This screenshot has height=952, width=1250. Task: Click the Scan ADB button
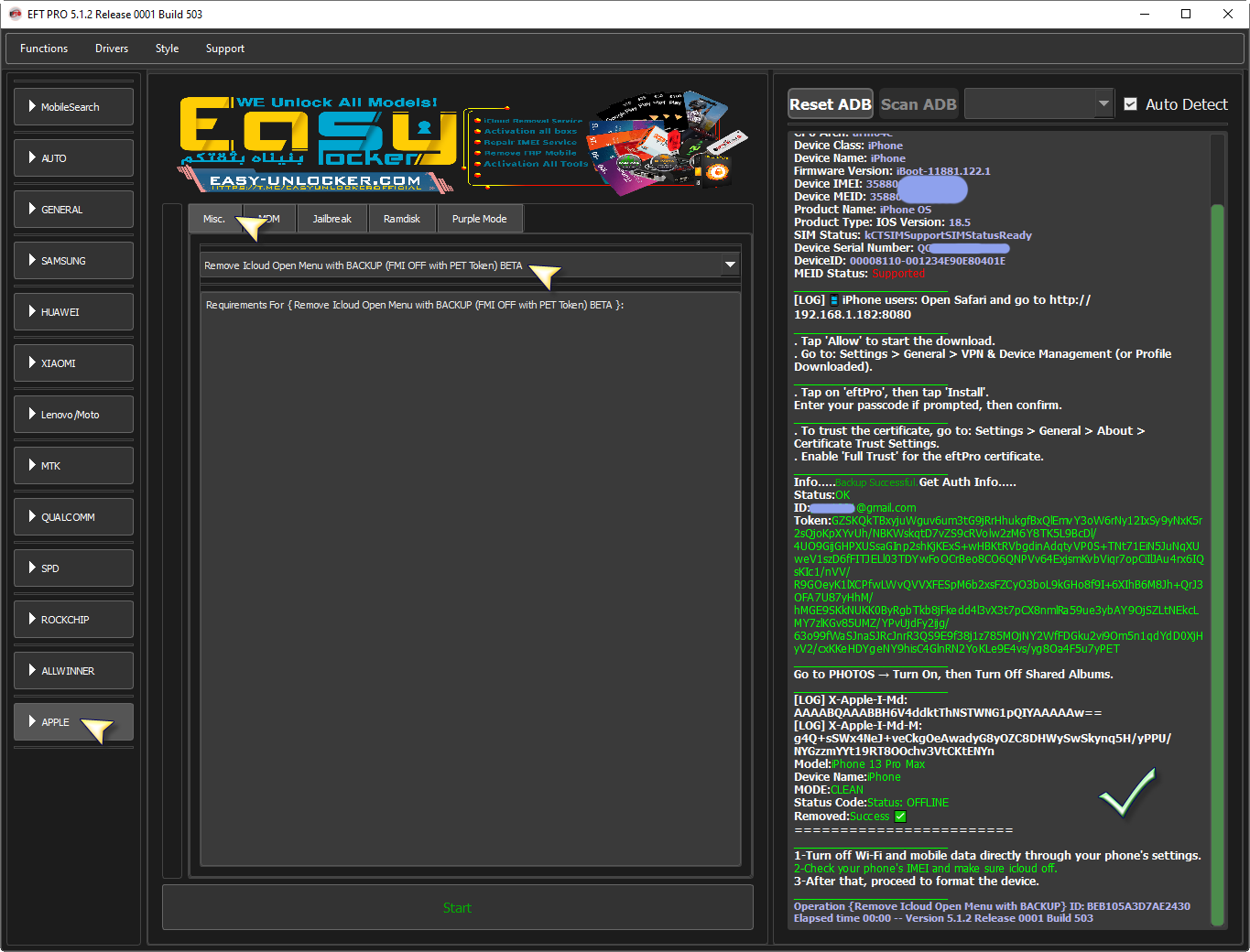coord(918,104)
